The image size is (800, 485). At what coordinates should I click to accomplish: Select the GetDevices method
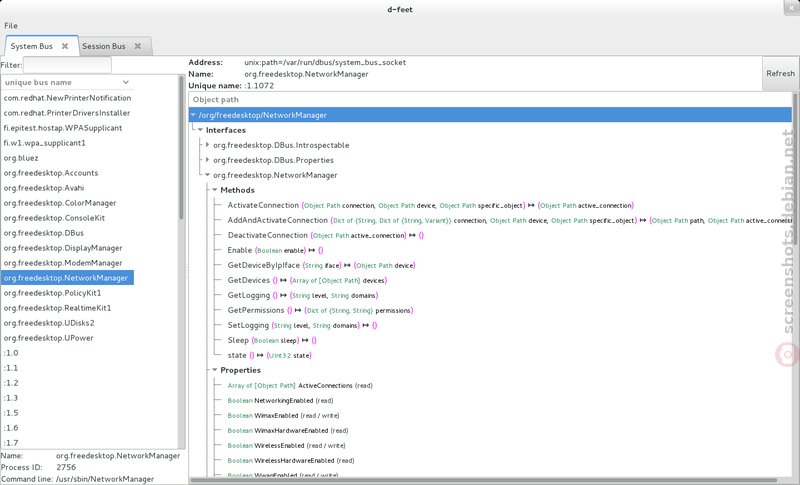[307, 280]
